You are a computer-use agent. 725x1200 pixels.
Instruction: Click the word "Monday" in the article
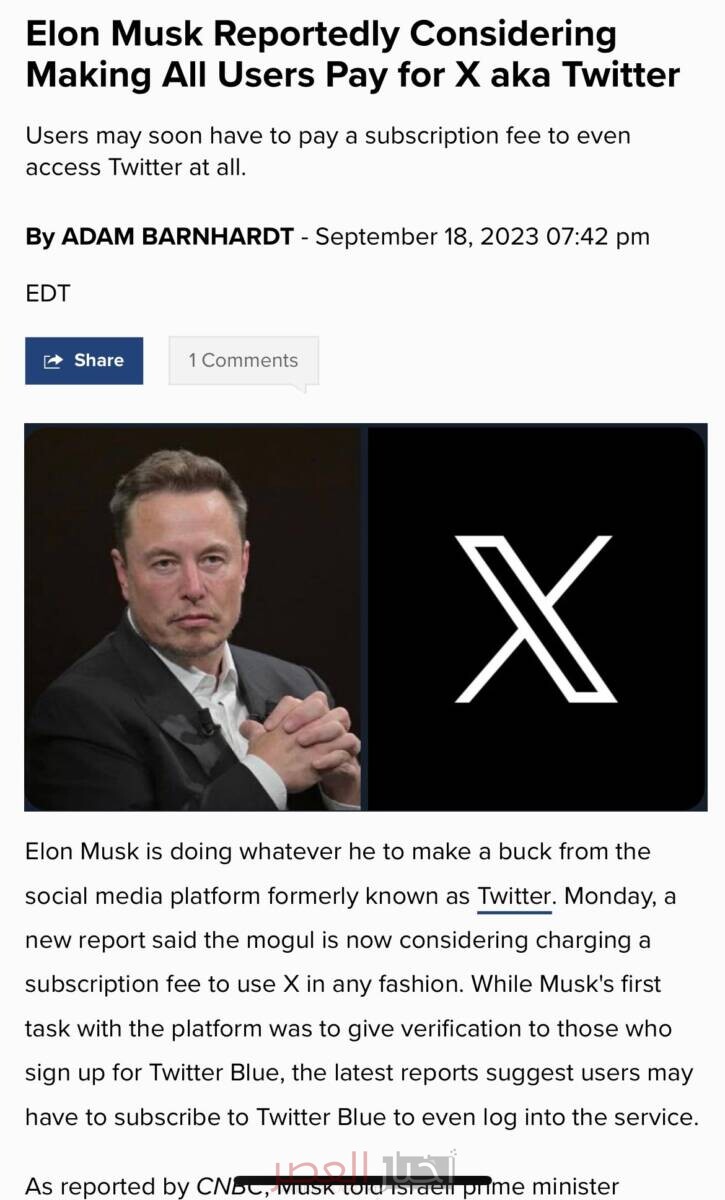603,896
